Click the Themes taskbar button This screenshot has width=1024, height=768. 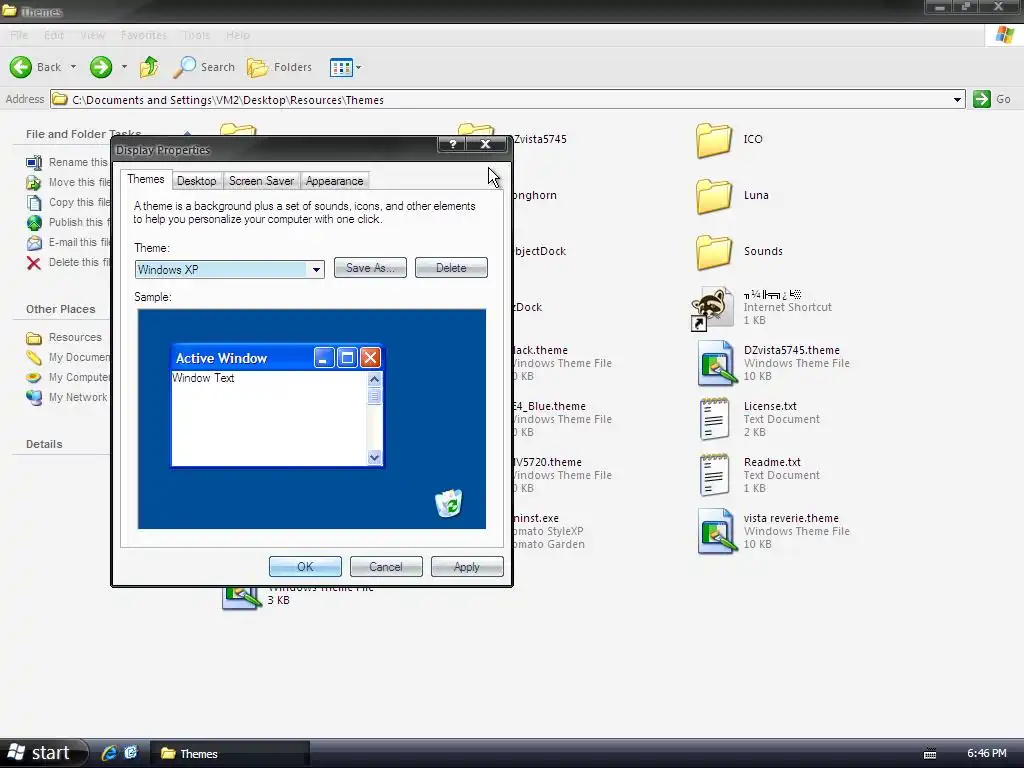(229, 754)
